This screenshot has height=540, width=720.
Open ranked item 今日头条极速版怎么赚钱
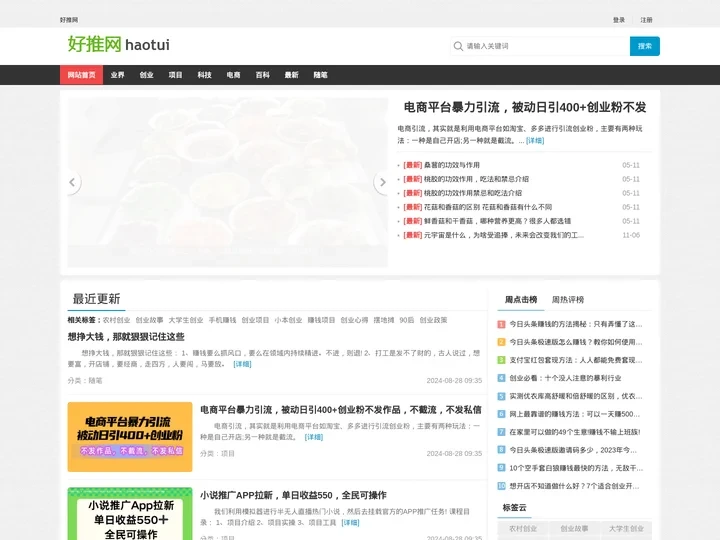576,342
